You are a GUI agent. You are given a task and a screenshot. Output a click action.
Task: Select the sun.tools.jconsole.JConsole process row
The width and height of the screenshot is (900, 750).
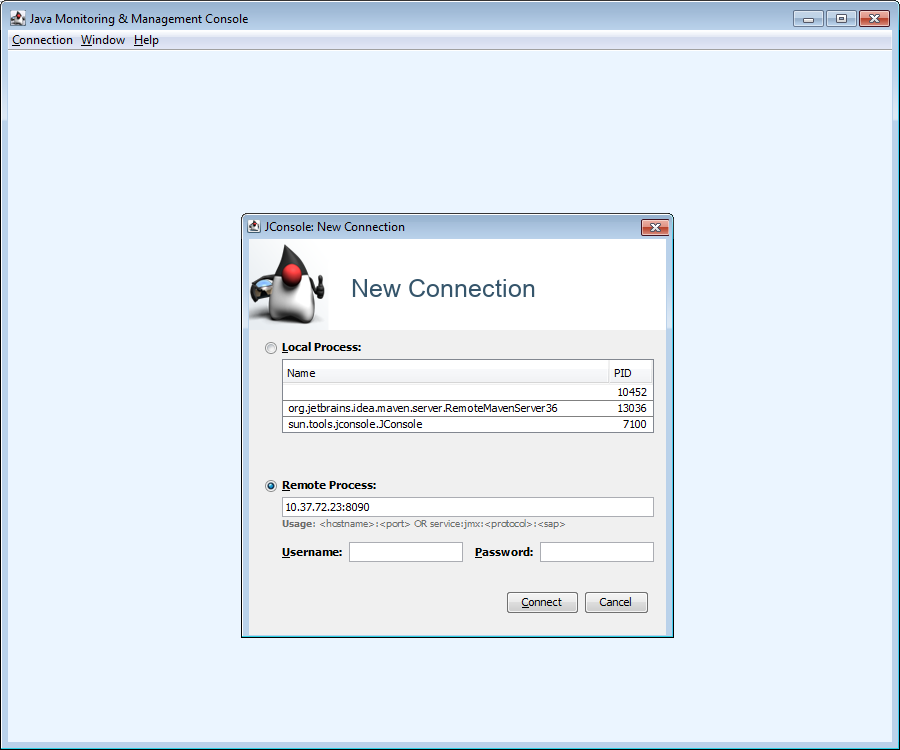coord(468,424)
